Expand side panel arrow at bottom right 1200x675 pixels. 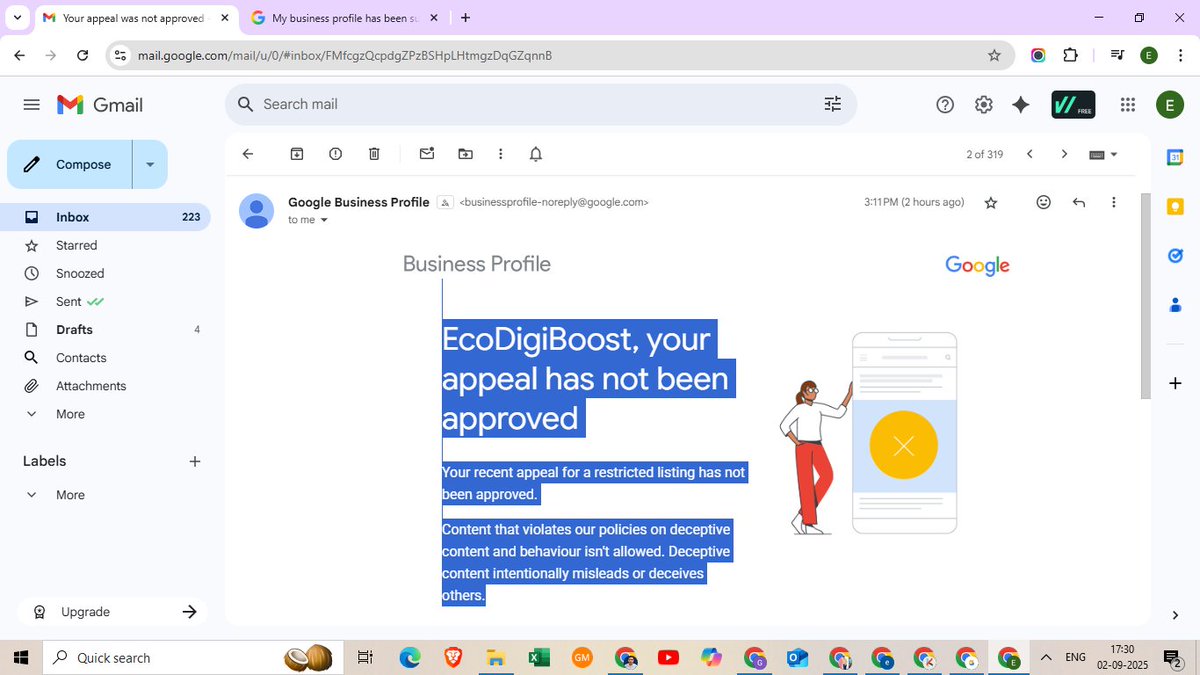1175,615
